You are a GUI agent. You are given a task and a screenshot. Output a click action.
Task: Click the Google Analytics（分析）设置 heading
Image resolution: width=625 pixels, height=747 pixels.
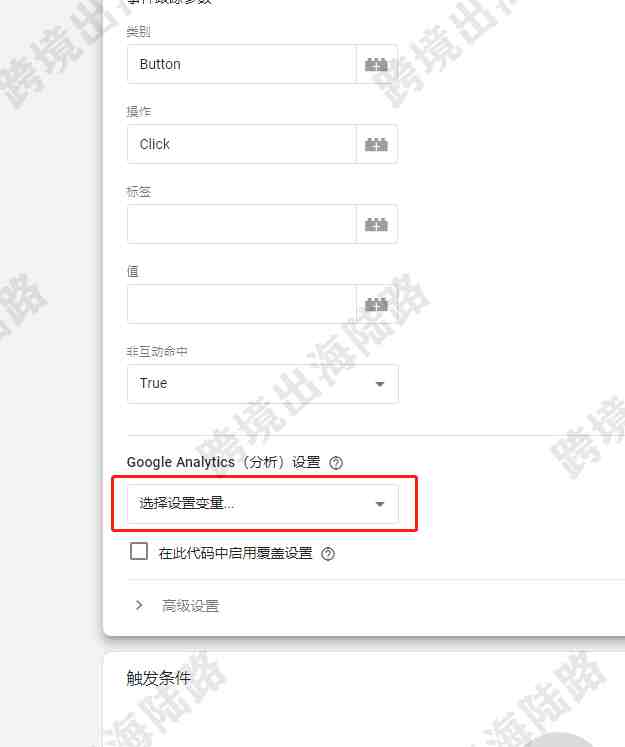[223, 462]
